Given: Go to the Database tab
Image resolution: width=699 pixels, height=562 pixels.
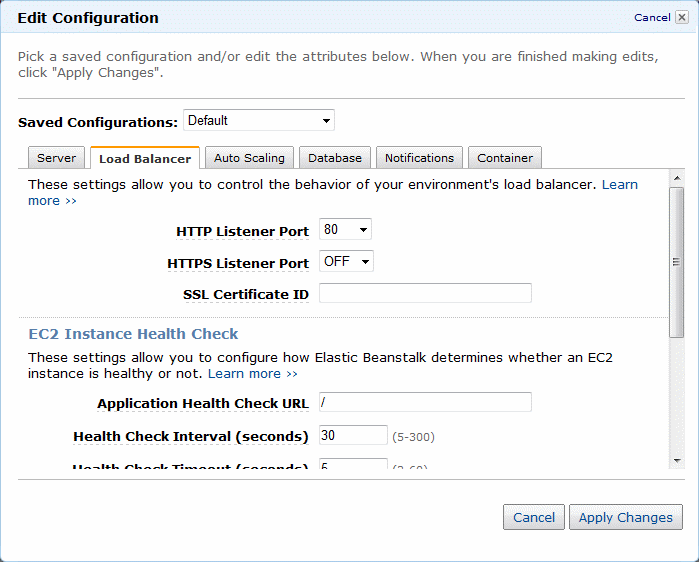Looking at the screenshot, I should pyautogui.click(x=335, y=158).
